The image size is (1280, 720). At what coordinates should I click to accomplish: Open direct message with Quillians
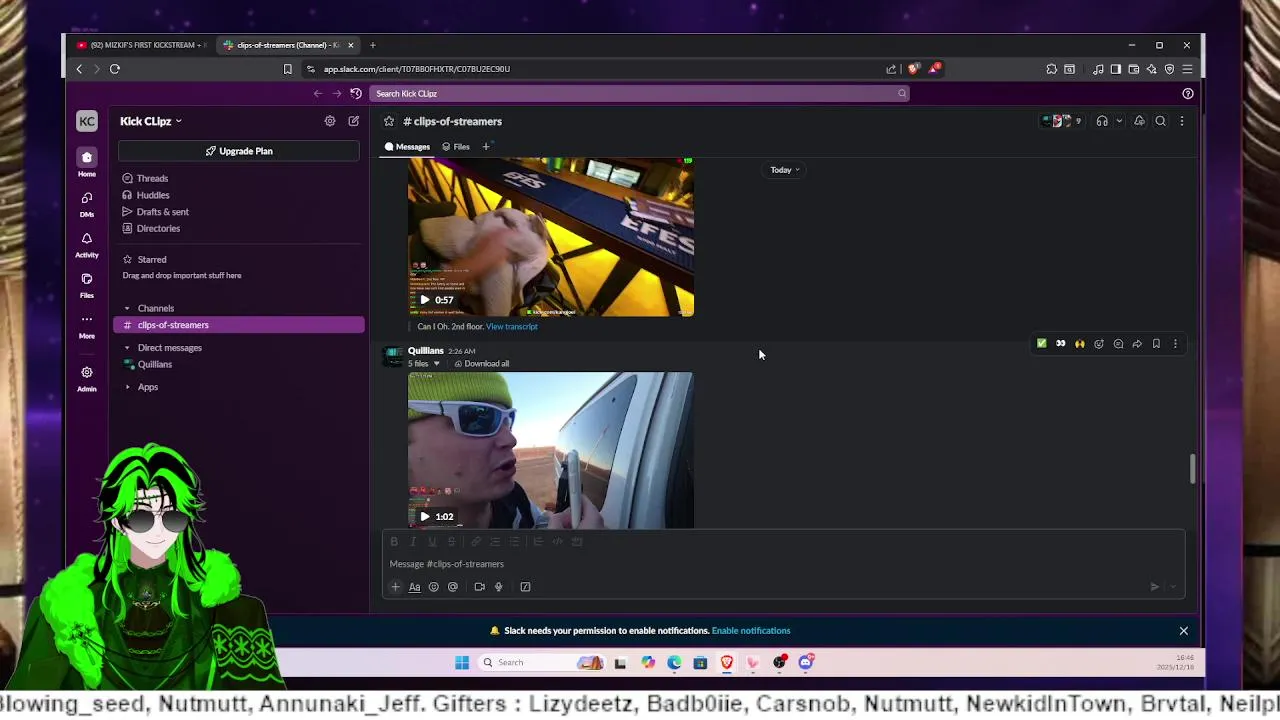pos(155,364)
